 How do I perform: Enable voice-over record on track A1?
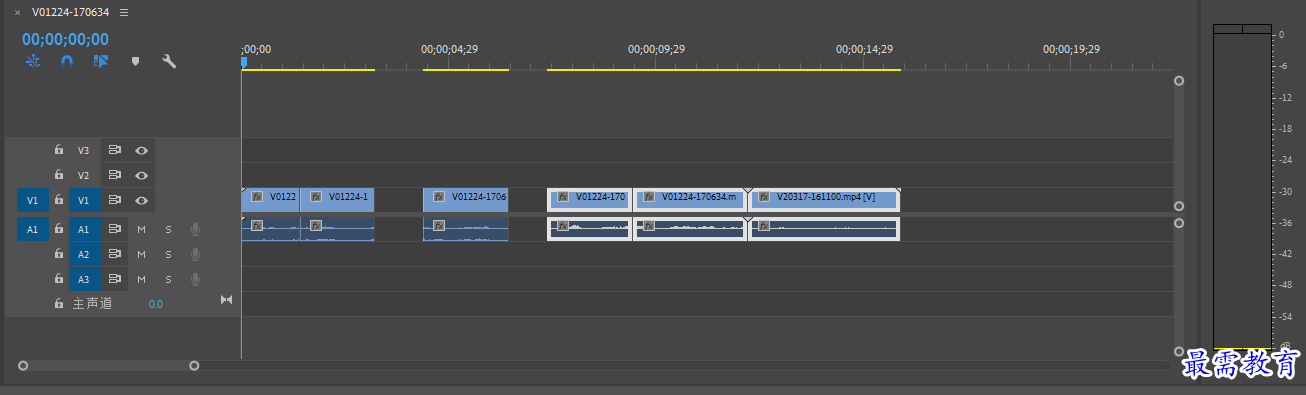[x=195, y=229]
